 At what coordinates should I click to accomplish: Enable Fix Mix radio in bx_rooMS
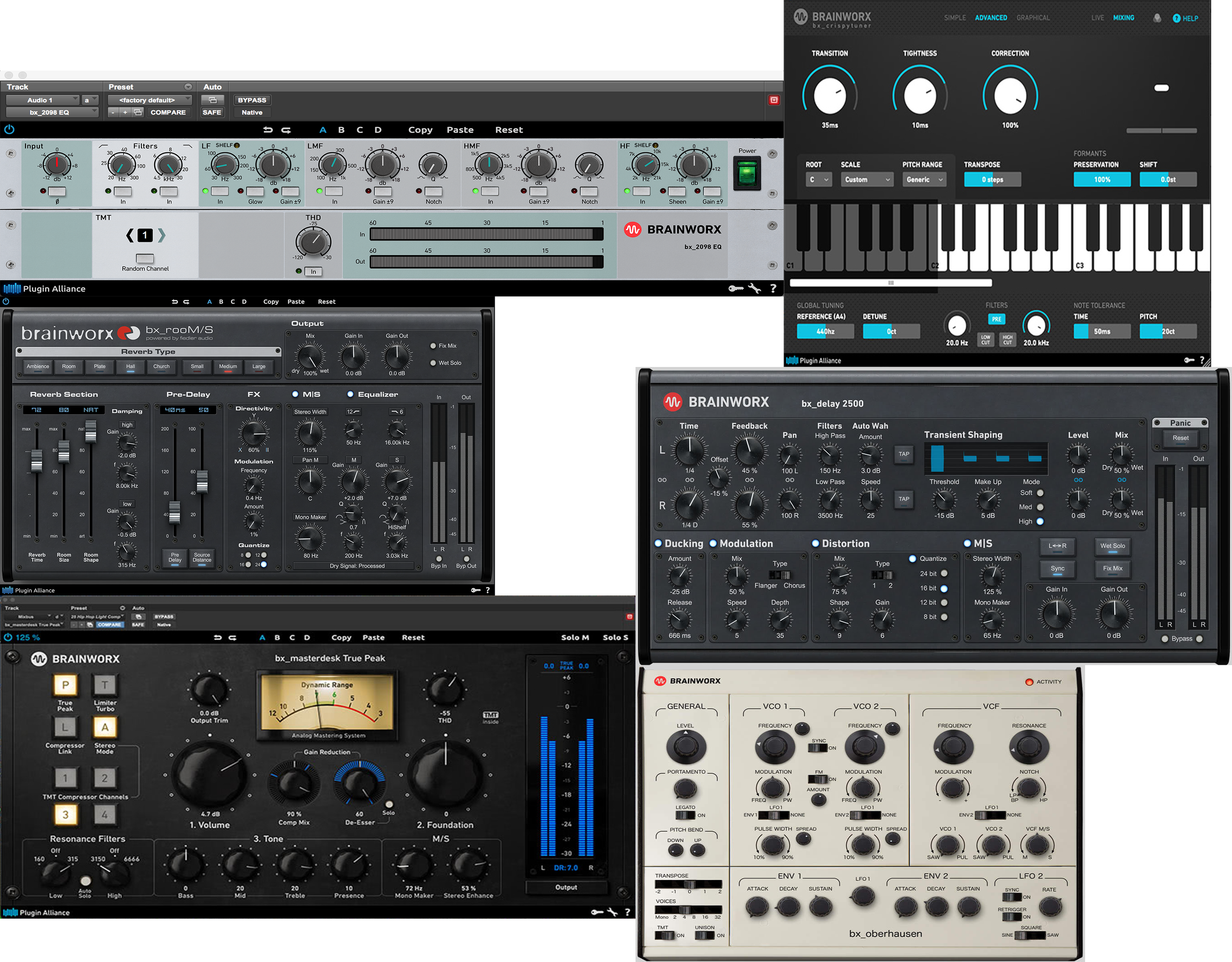[x=433, y=345]
